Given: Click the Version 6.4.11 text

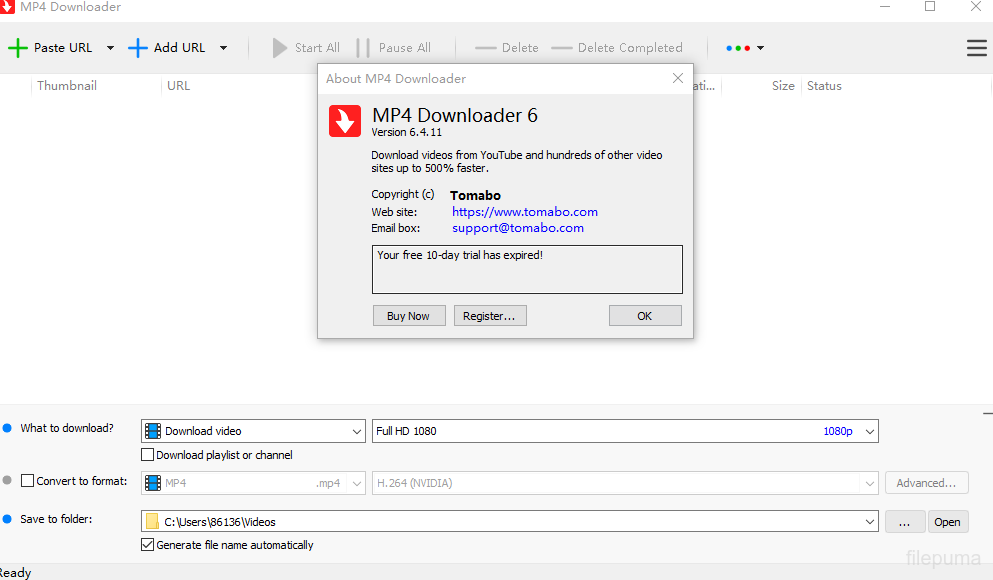Looking at the screenshot, I should 407,132.
